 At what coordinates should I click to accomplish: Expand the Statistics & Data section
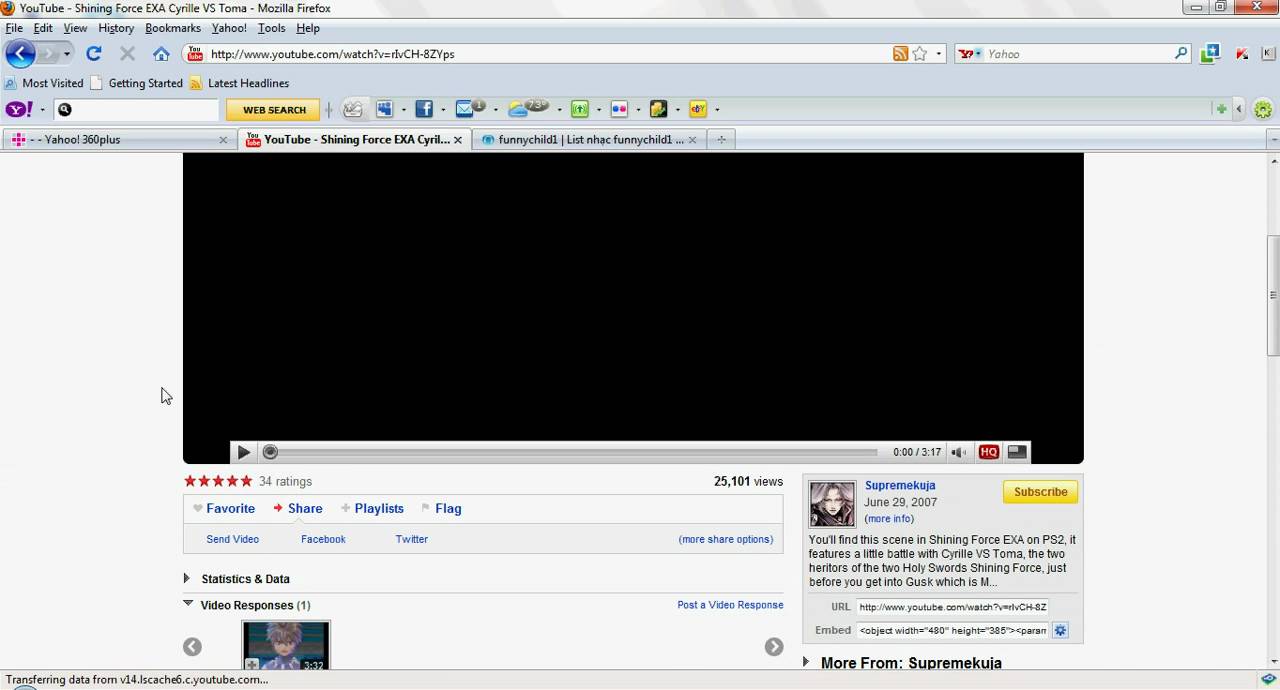click(x=187, y=578)
